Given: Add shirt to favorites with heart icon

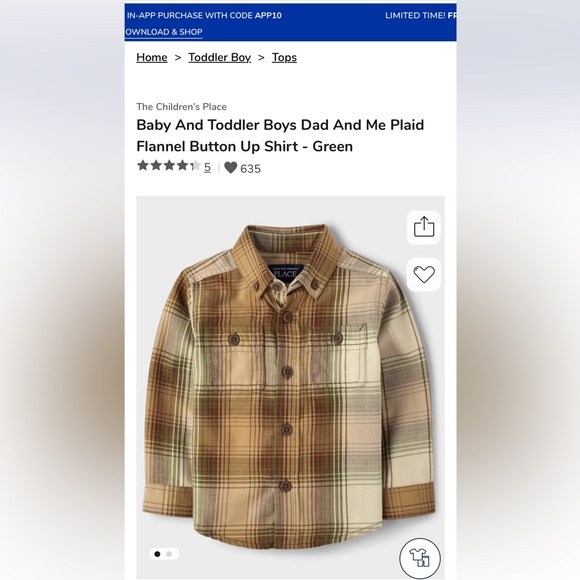Looking at the screenshot, I should click(424, 274).
